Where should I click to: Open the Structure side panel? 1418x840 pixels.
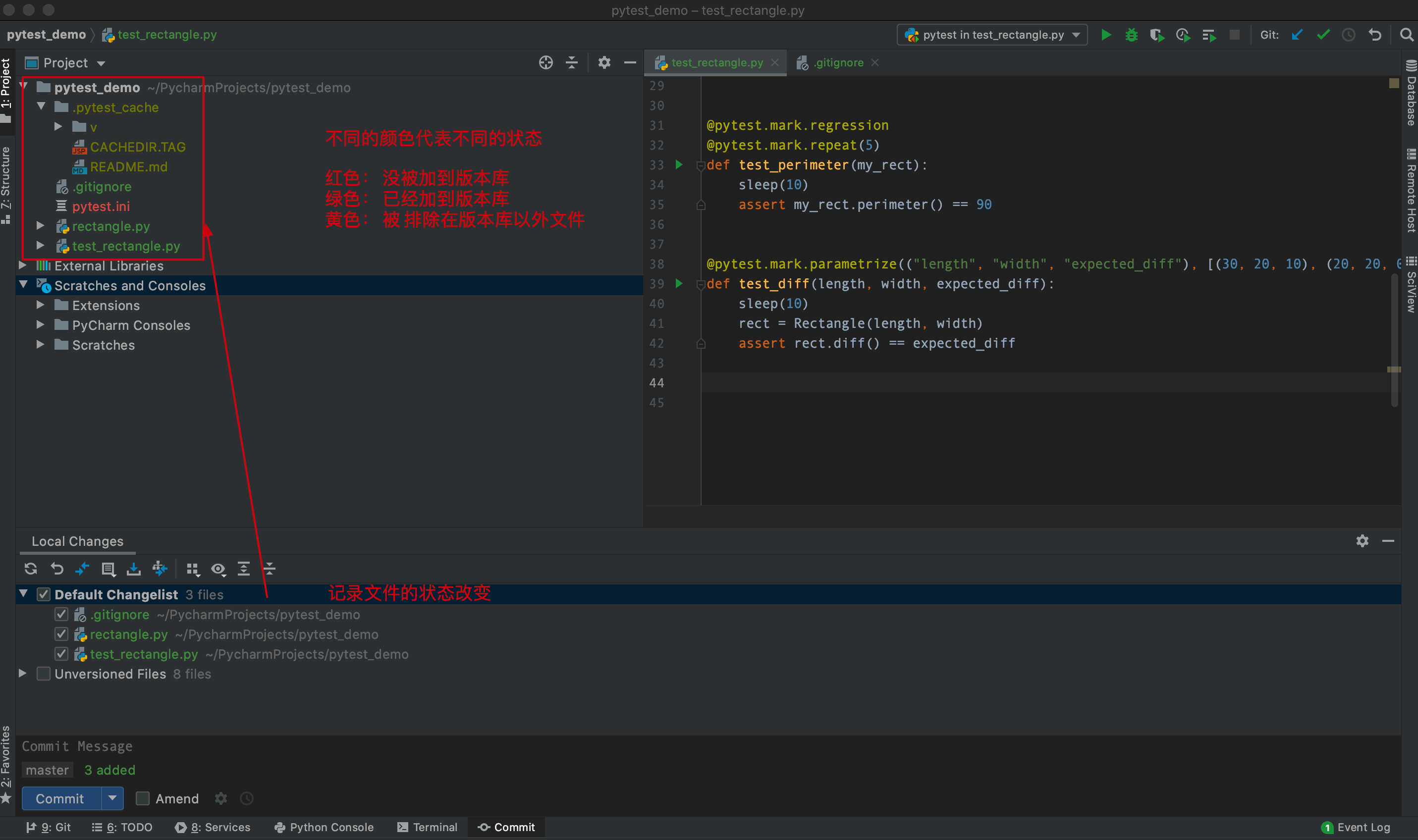coord(6,186)
